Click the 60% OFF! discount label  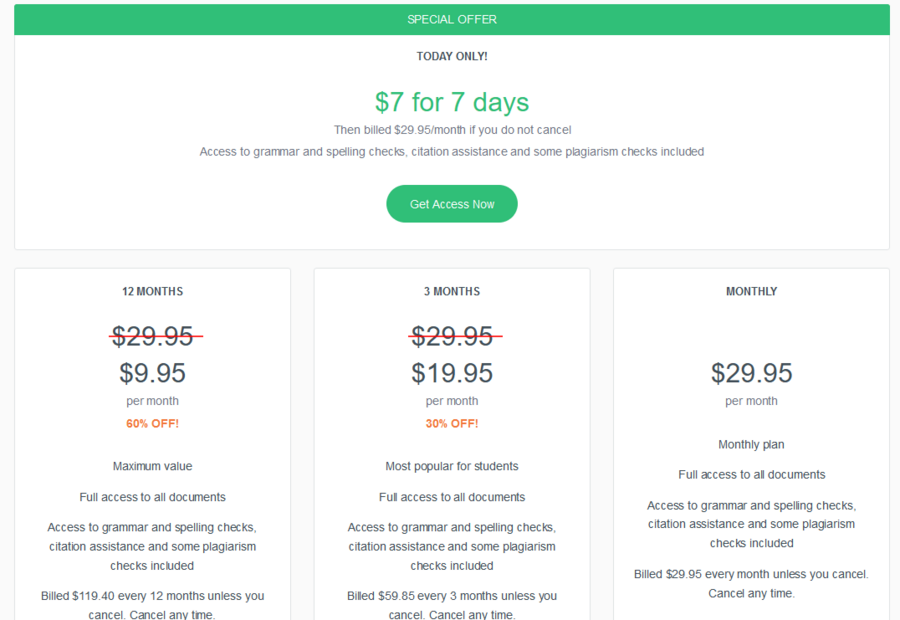pyautogui.click(x=152, y=424)
